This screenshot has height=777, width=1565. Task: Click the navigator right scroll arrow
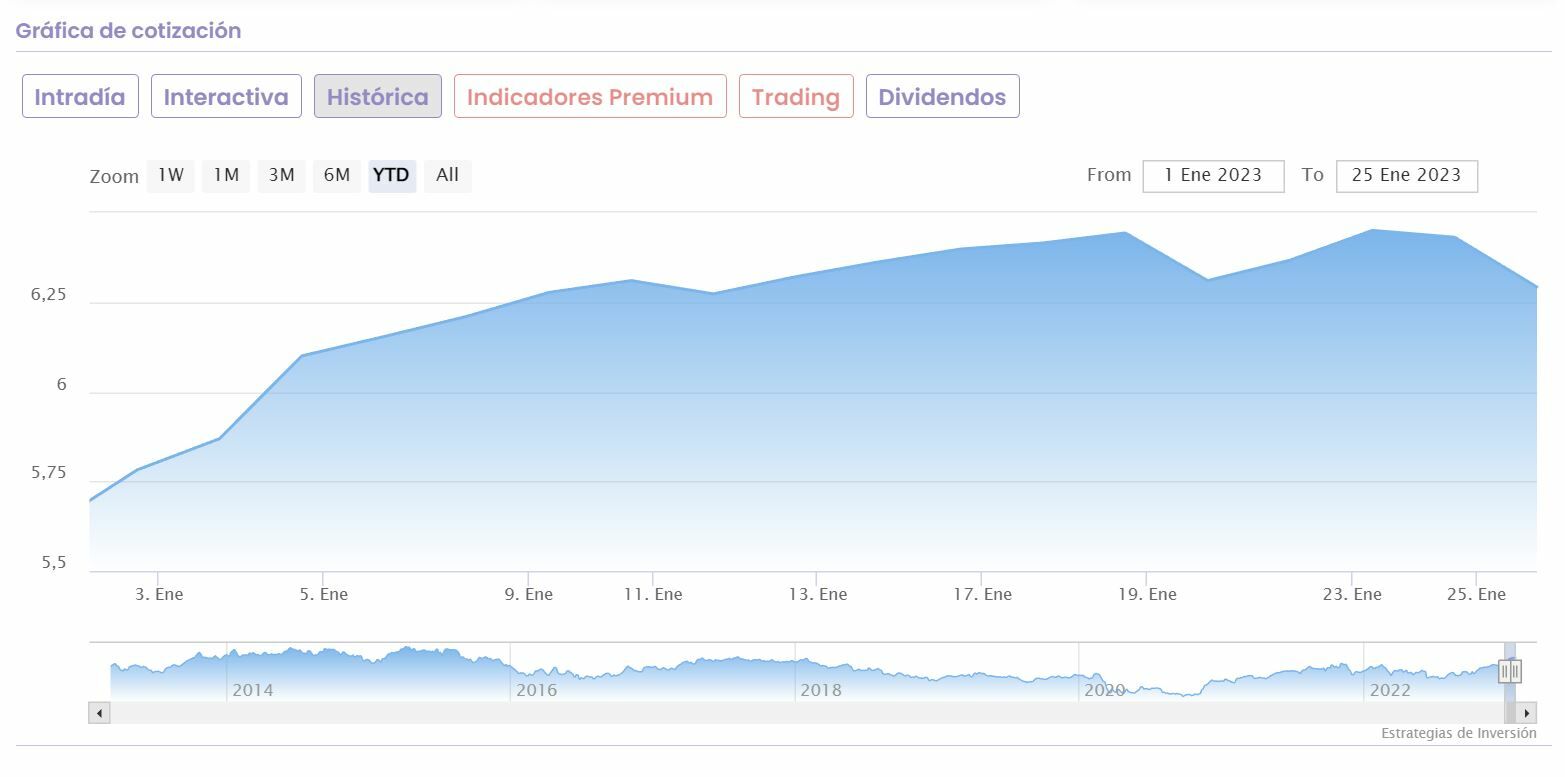1526,713
